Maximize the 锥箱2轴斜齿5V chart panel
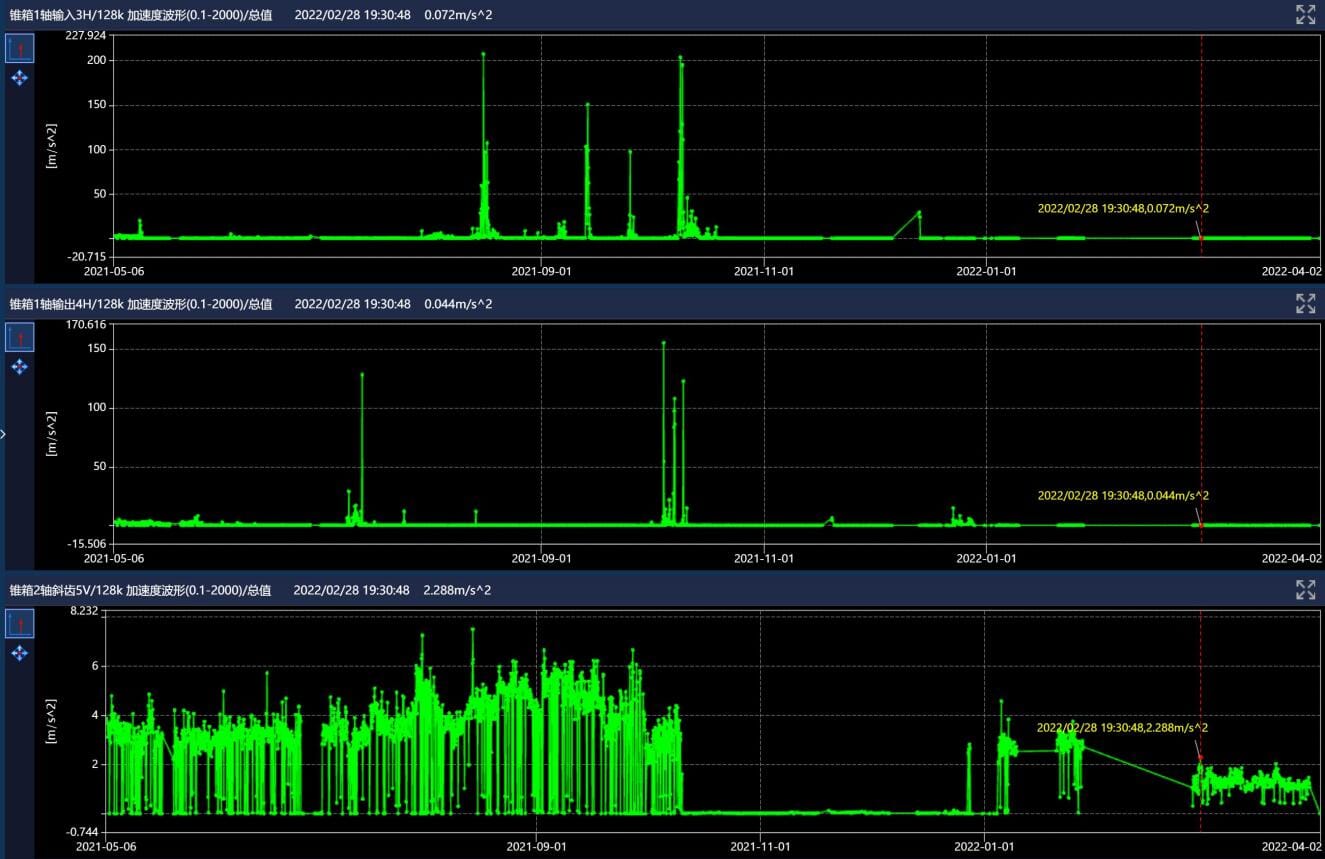1325x859 pixels. click(x=1305, y=590)
